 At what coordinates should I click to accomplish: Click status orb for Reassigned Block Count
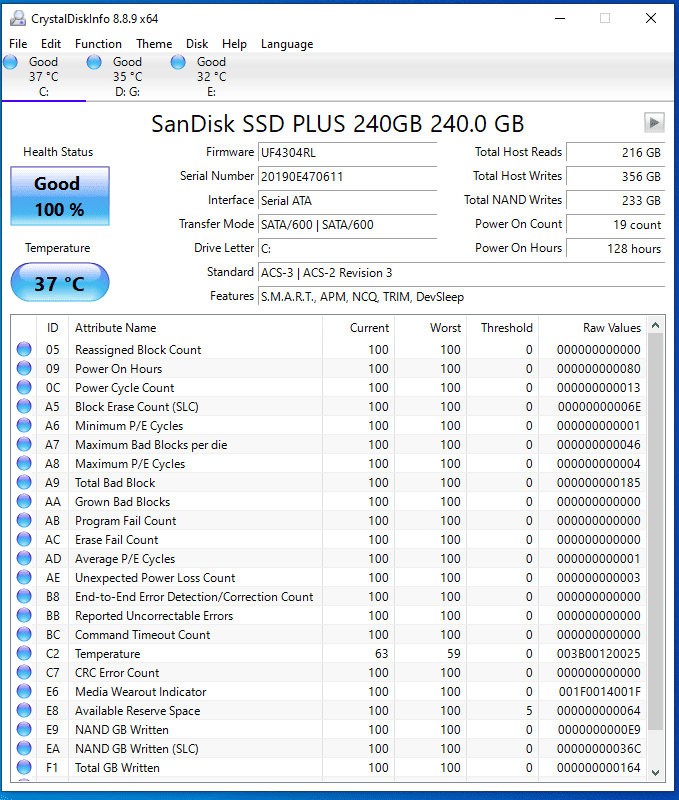pos(24,350)
